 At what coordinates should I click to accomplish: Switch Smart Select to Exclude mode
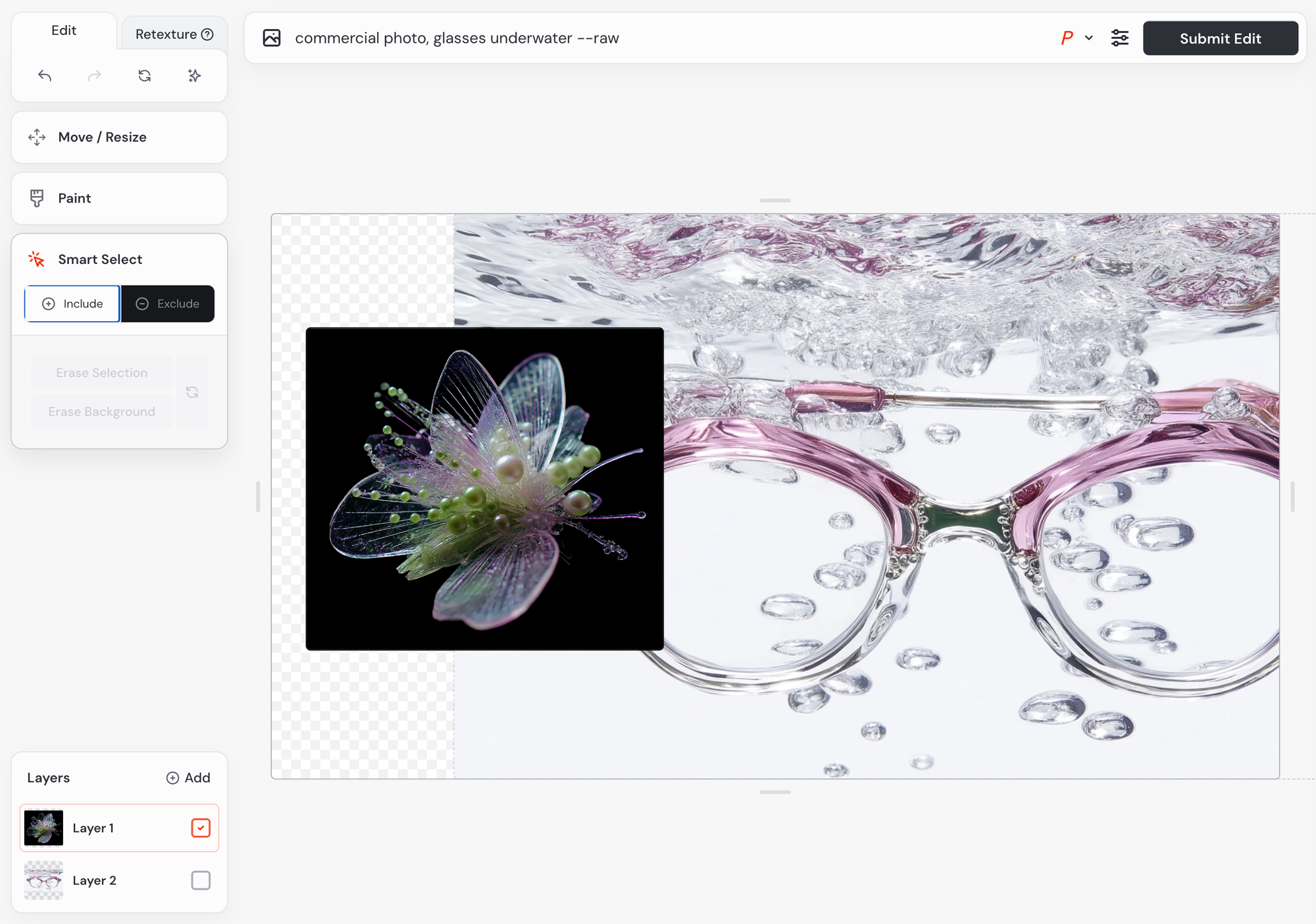pyautogui.click(x=168, y=303)
